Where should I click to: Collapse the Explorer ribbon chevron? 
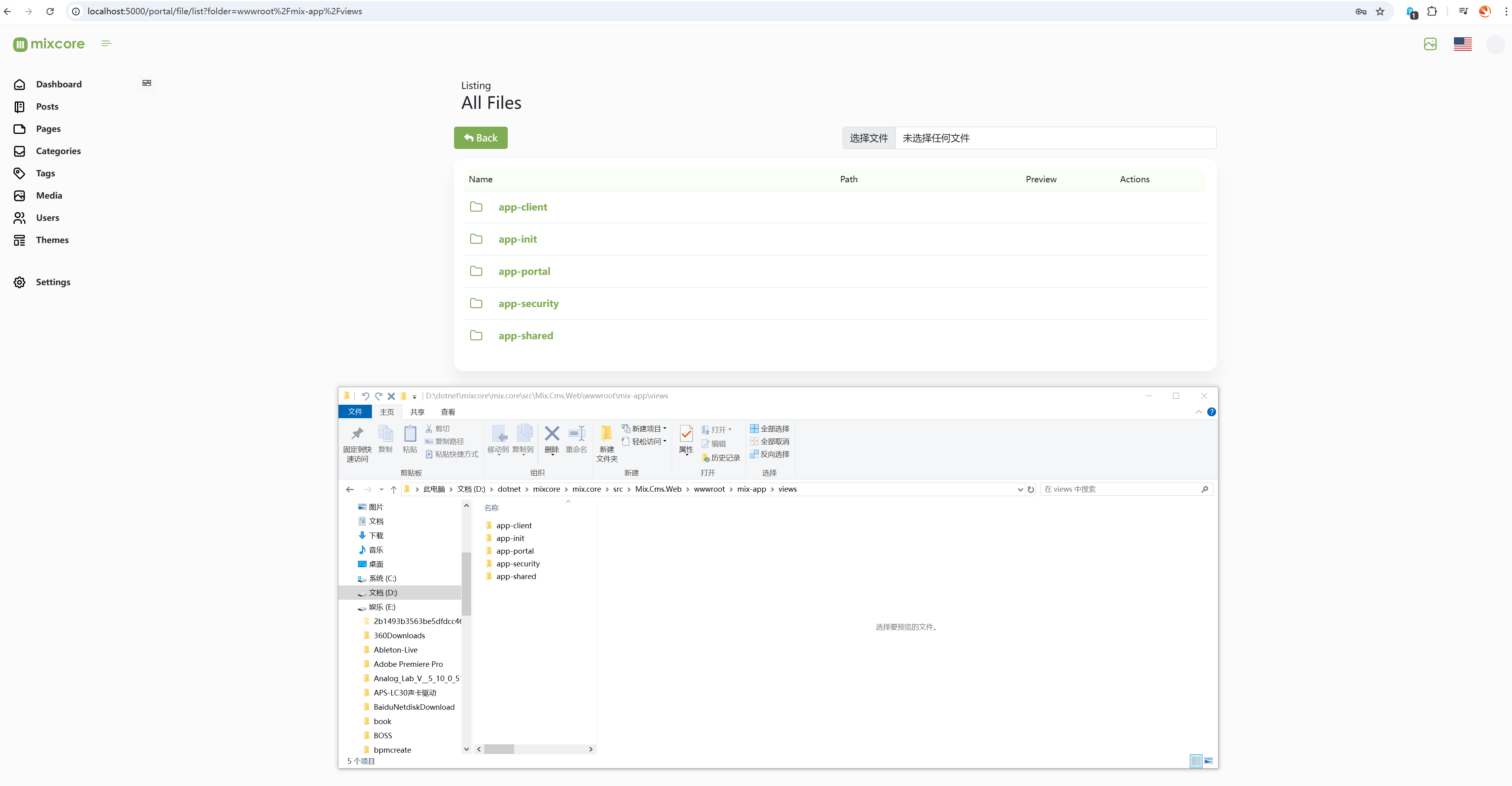pyautogui.click(x=1198, y=412)
